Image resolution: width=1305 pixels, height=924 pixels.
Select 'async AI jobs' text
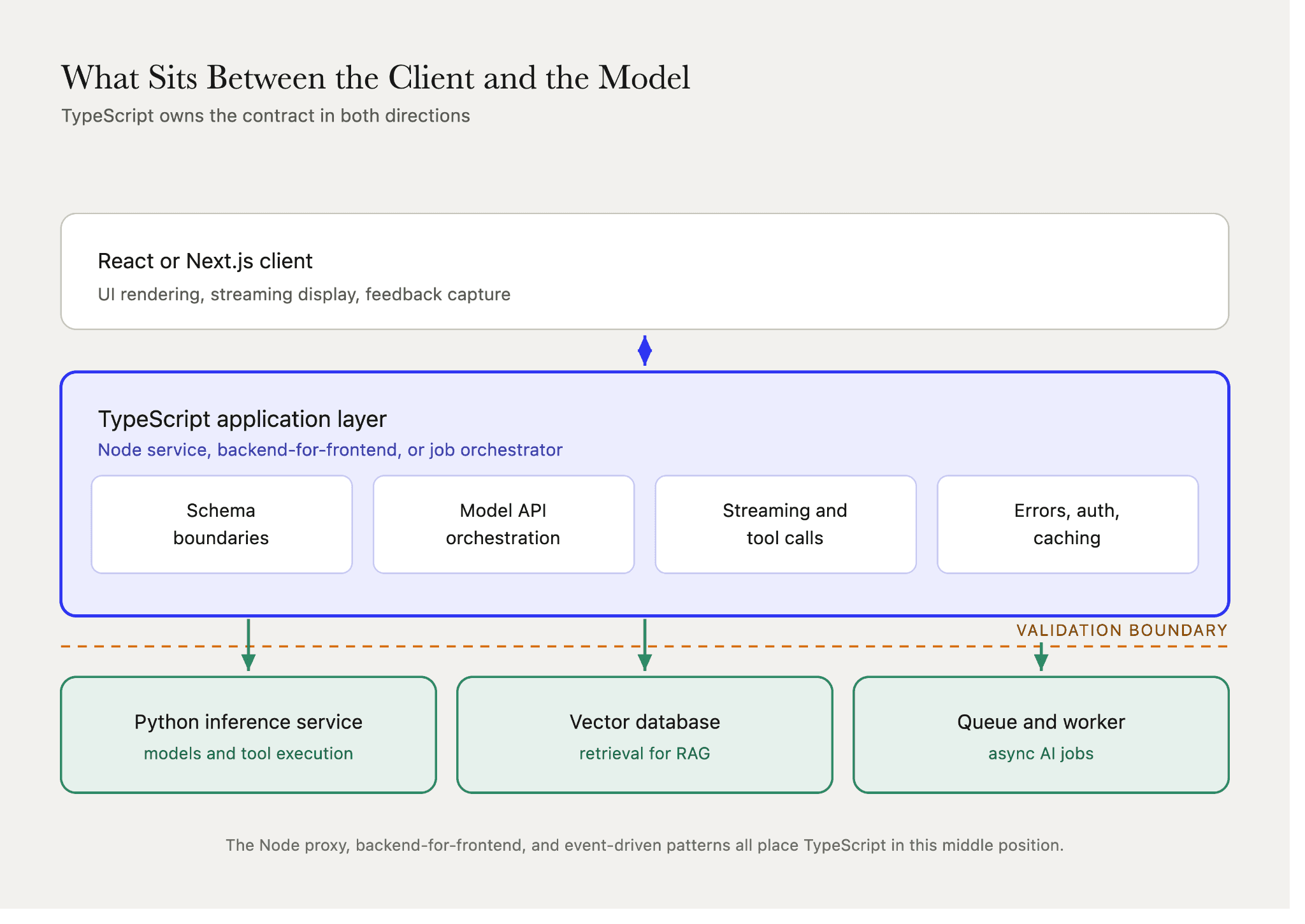click(1041, 753)
